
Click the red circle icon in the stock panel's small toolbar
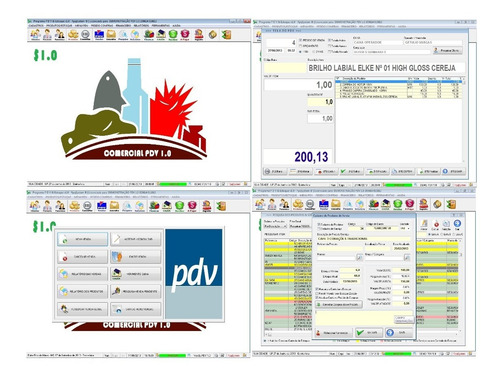coord(436,224)
